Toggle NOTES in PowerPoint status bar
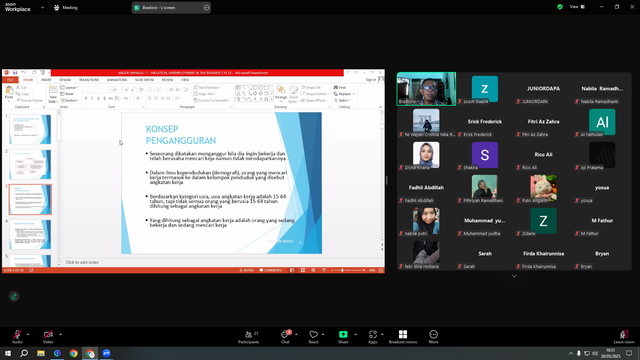This screenshot has width=640, height=360. coord(247,270)
